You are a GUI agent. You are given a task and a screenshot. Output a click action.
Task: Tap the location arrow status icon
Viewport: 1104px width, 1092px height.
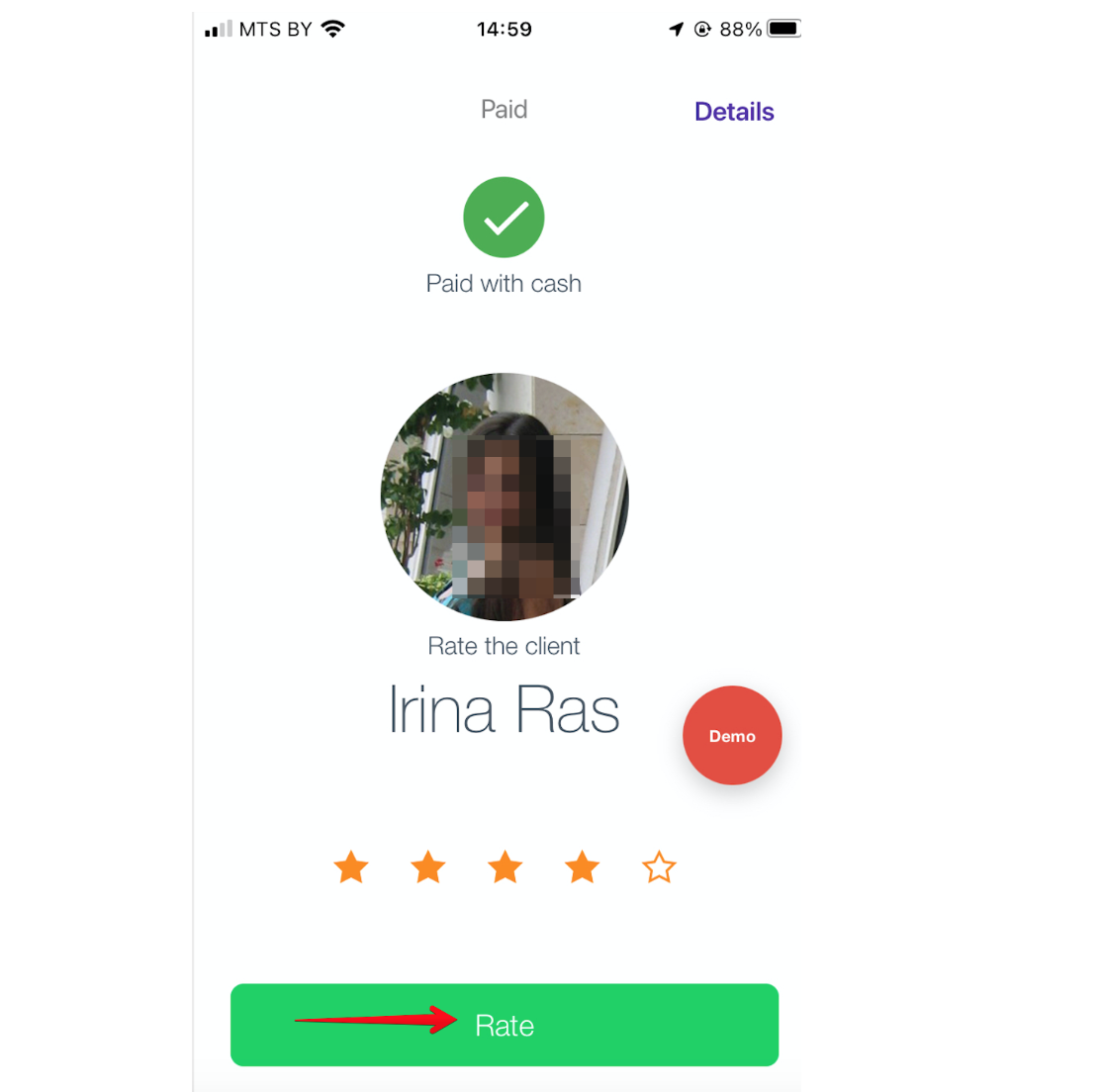tap(676, 29)
